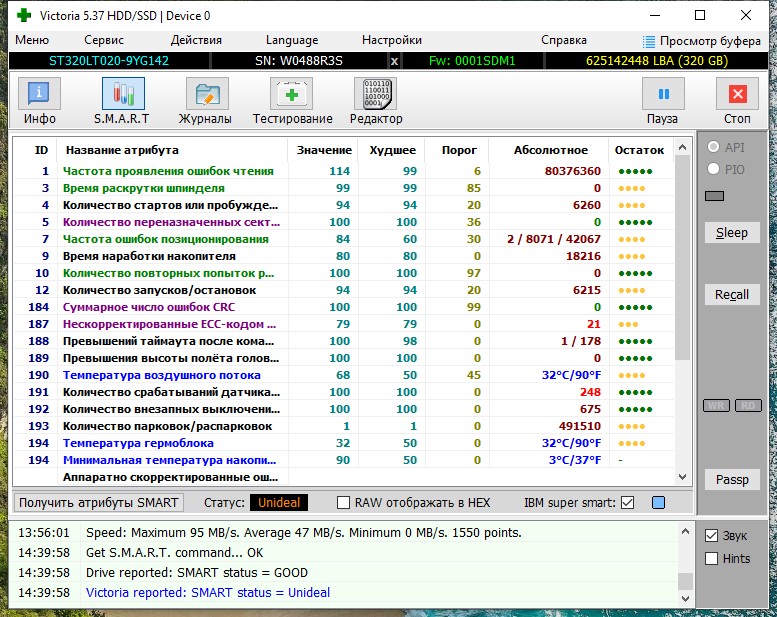Open the Инфо drive information panel
This screenshot has width=777, height=617.
tap(39, 94)
